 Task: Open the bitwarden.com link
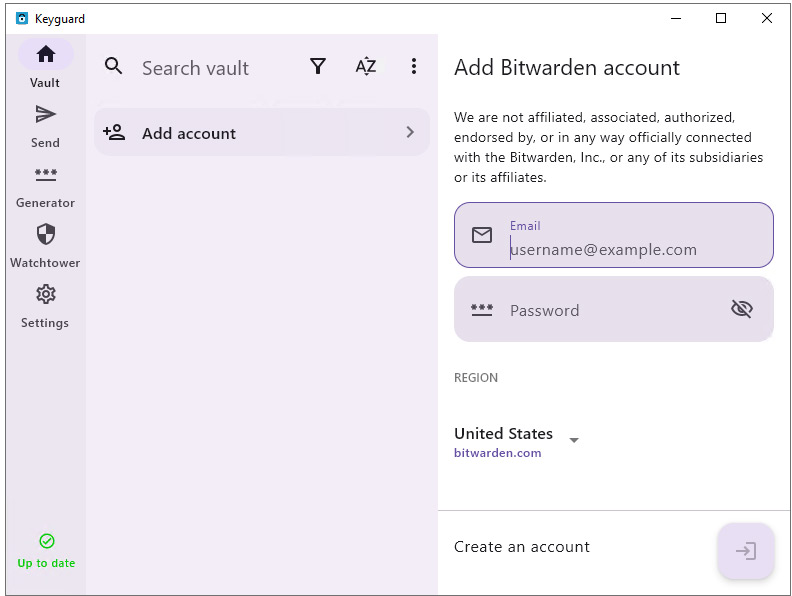click(x=498, y=453)
